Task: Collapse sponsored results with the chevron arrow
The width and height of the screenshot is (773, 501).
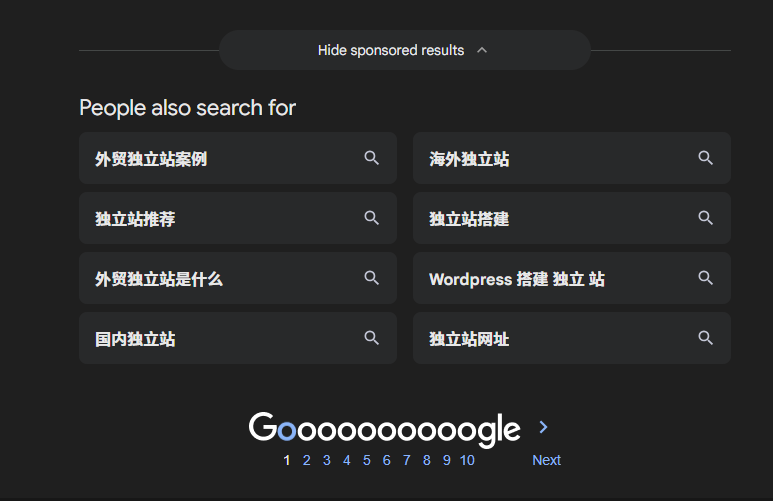Action: 482,50
